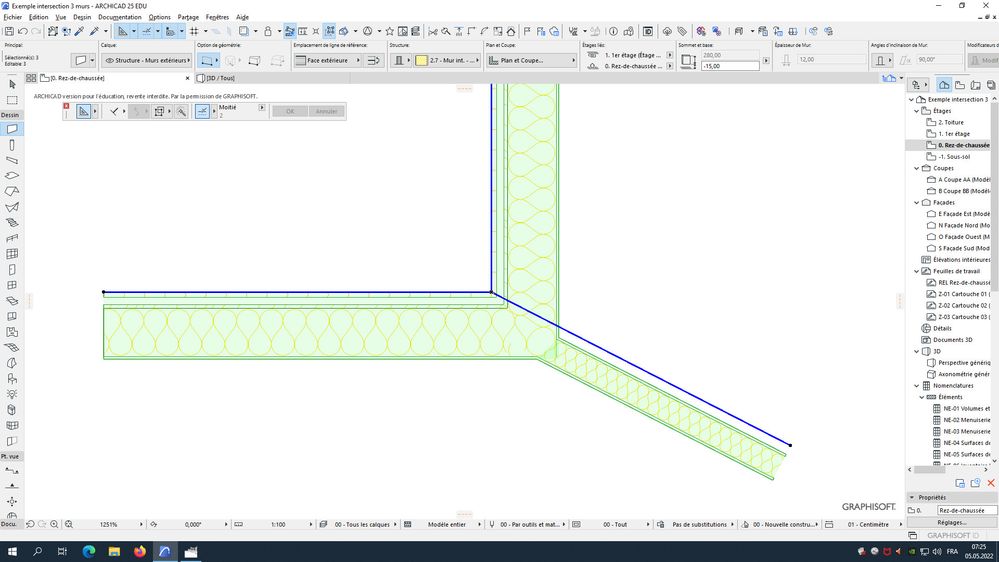This screenshot has height=562, width=999.
Task: Click the red delete X in the navigator
Action: 990,483
